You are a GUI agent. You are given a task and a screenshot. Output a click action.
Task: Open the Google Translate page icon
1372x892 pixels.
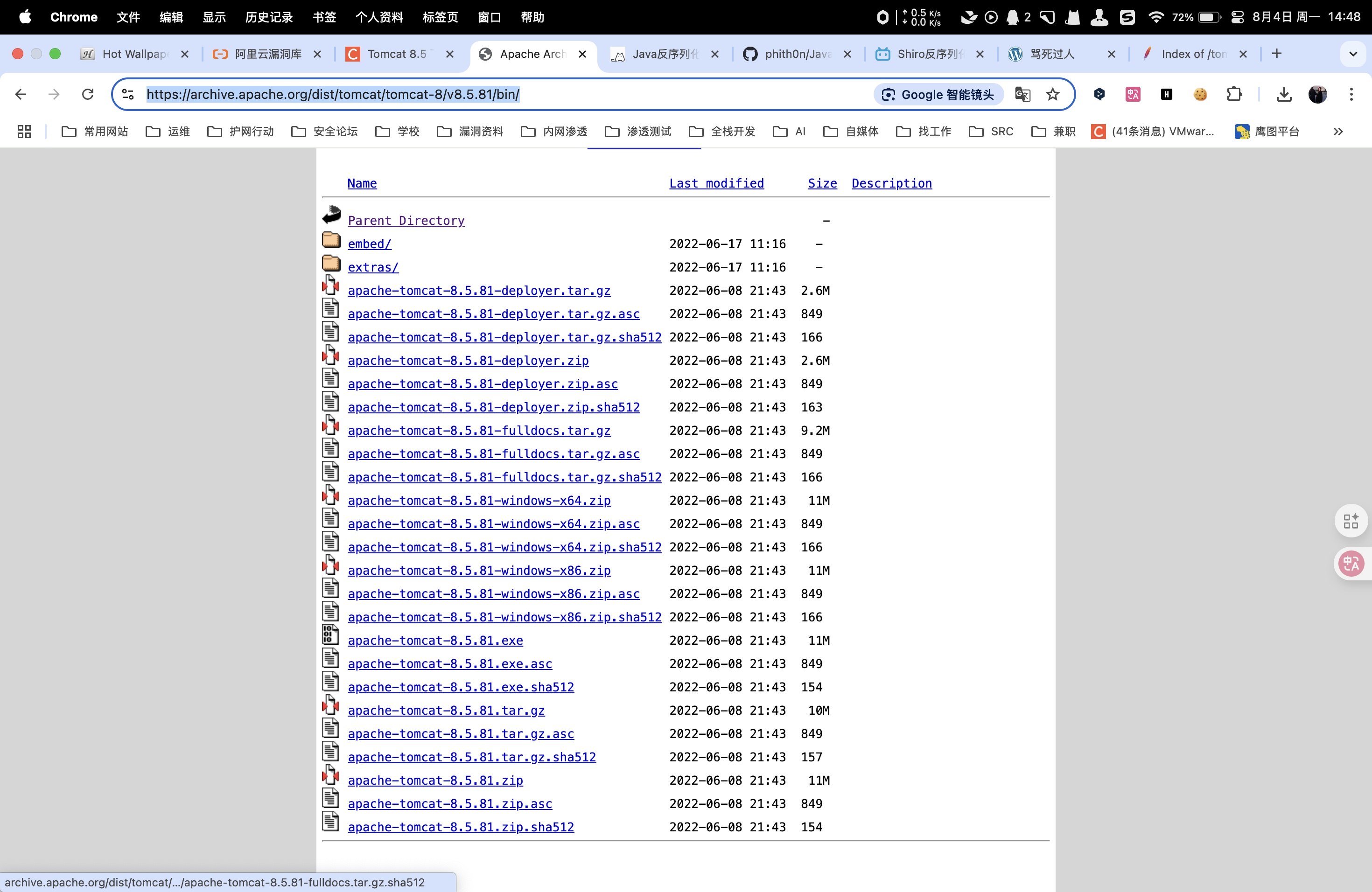tap(1022, 94)
